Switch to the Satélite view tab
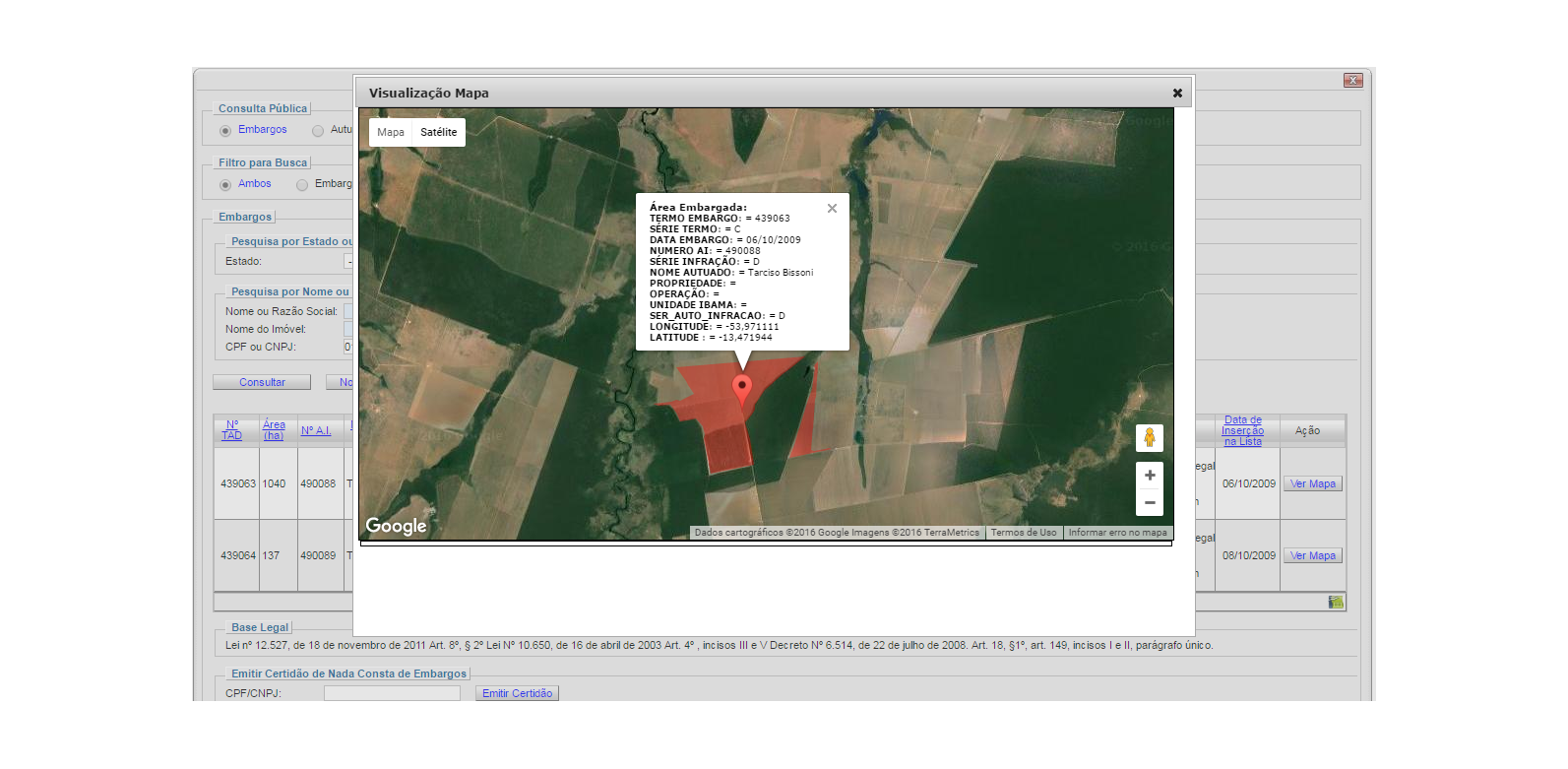This screenshot has width=1568, height=769. [438, 132]
